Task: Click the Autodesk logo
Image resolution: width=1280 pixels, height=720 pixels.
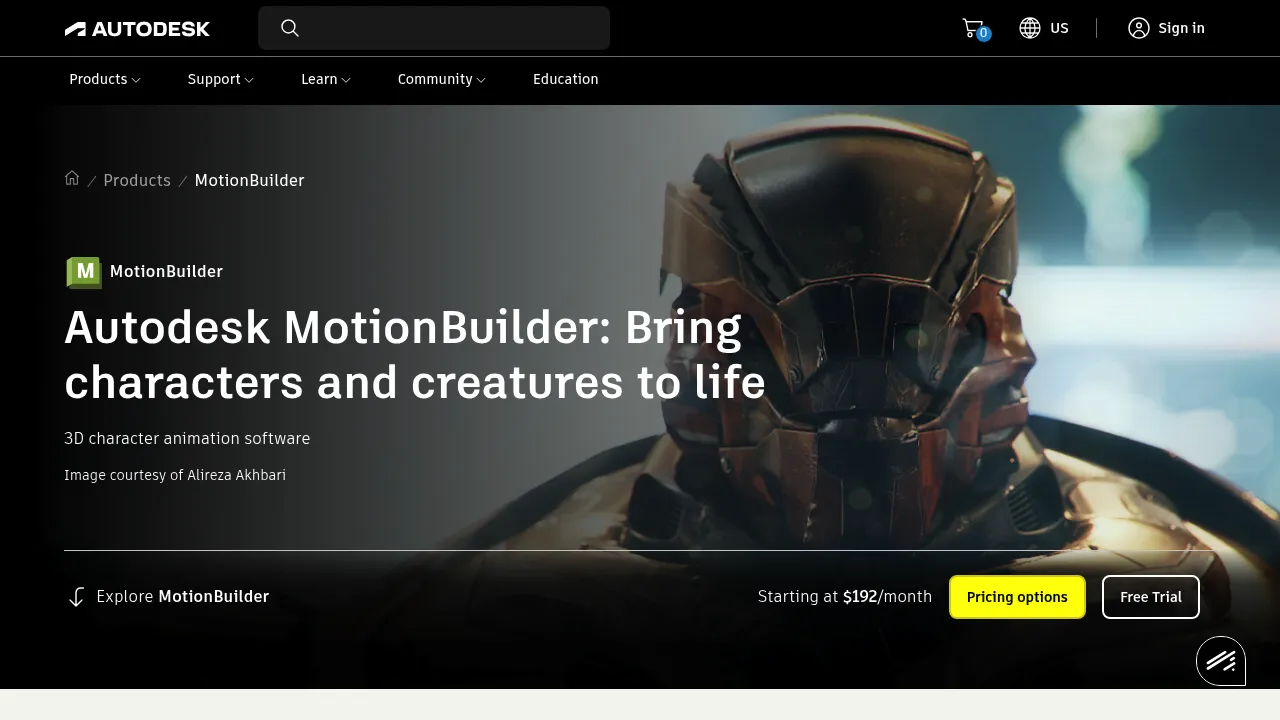Action: pos(137,29)
